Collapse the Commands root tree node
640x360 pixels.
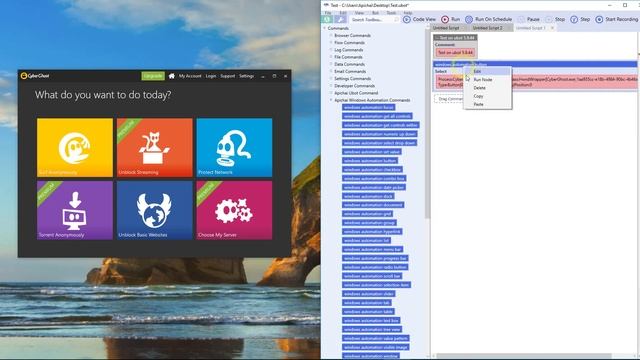tap(325, 28)
